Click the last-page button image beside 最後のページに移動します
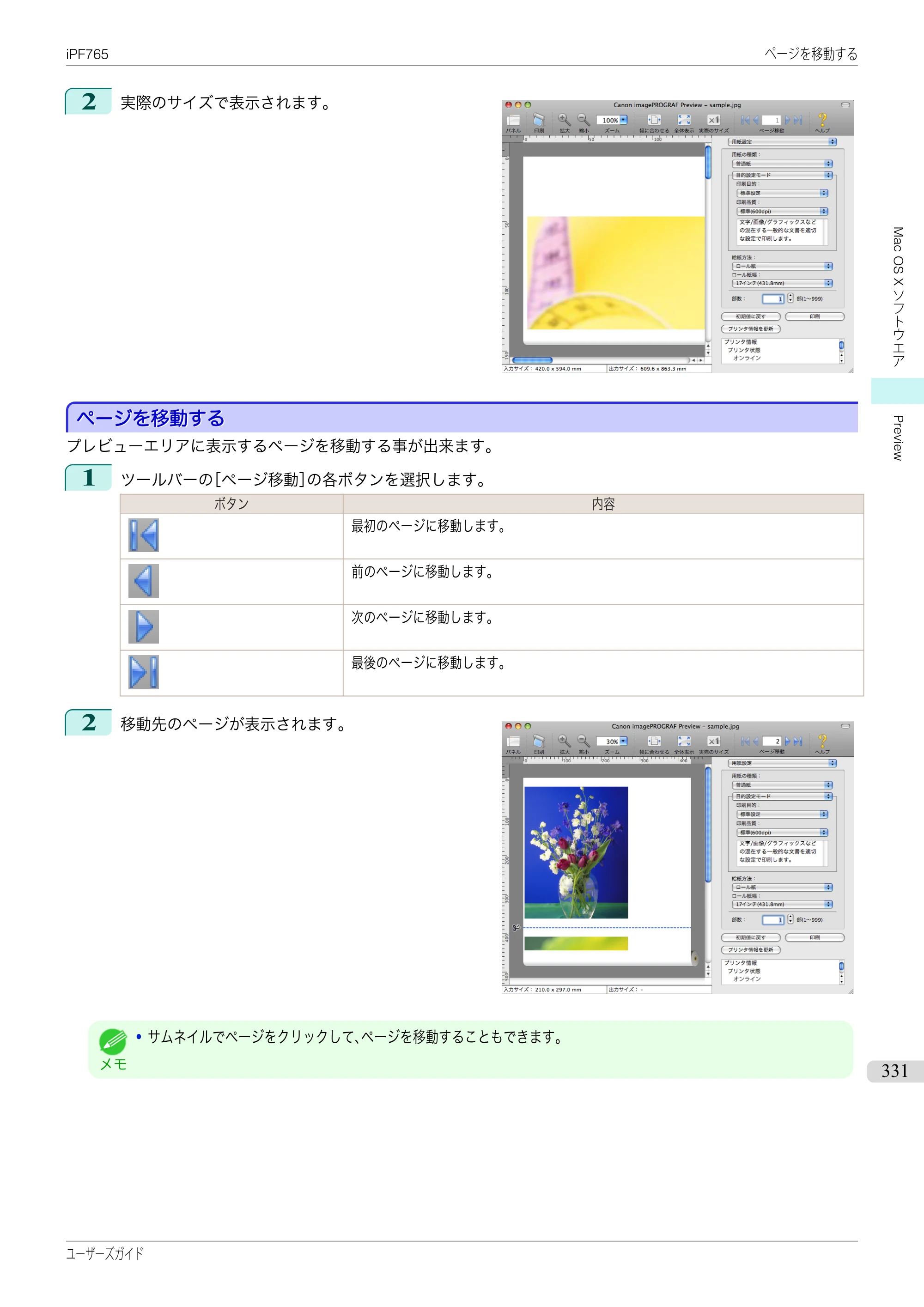The height and width of the screenshot is (1307, 924). 144,672
